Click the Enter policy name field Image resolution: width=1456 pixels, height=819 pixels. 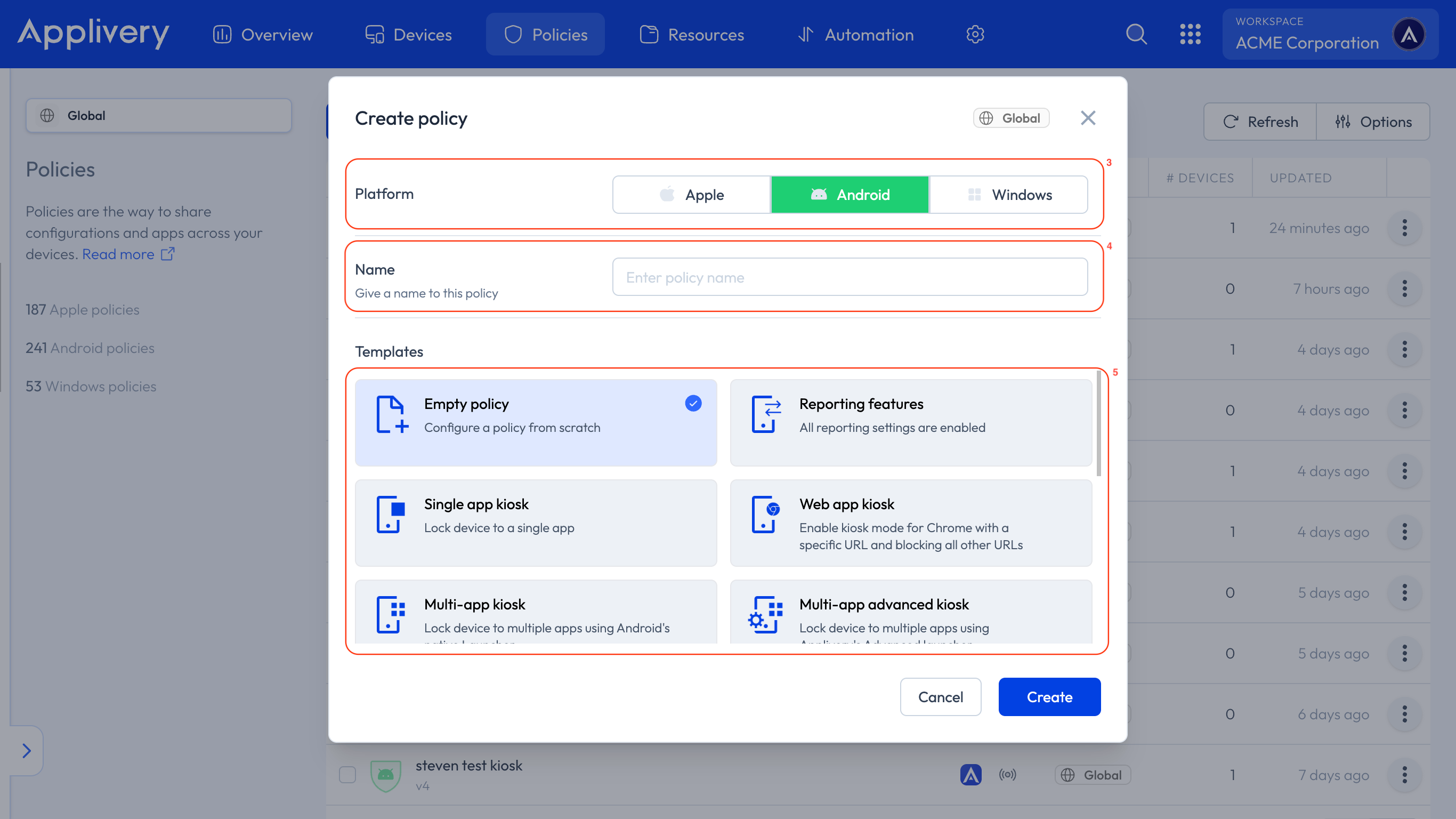tap(850, 277)
